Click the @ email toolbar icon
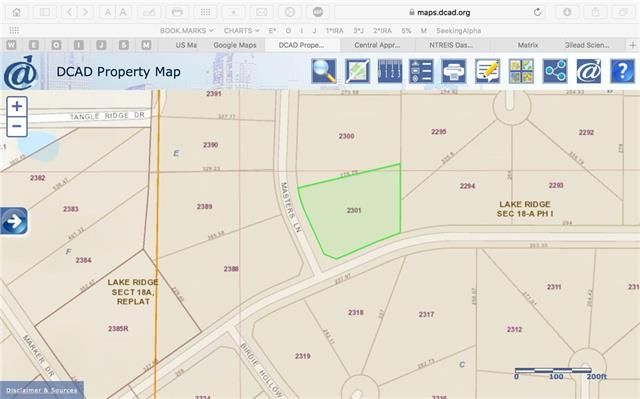The height and width of the screenshot is (399, 640). tap(589, 71)
